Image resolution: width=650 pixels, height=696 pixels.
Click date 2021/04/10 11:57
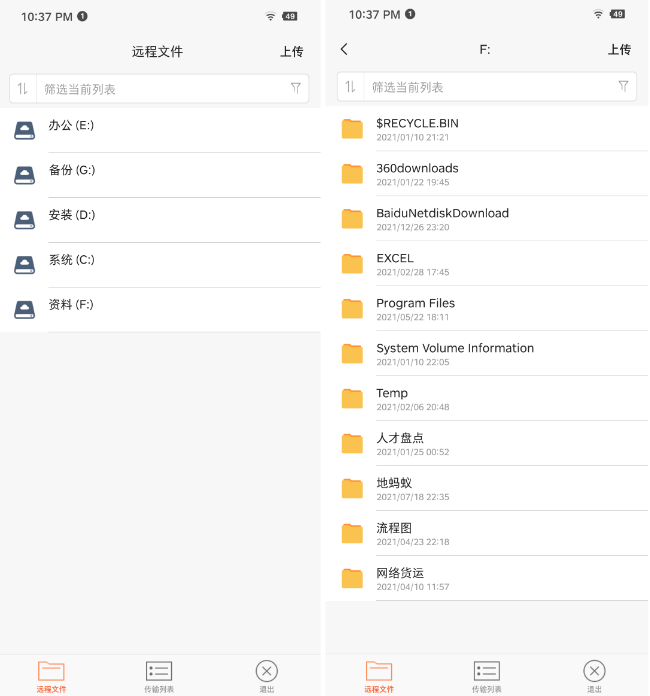pyautogui.click(x=413, y=587)
